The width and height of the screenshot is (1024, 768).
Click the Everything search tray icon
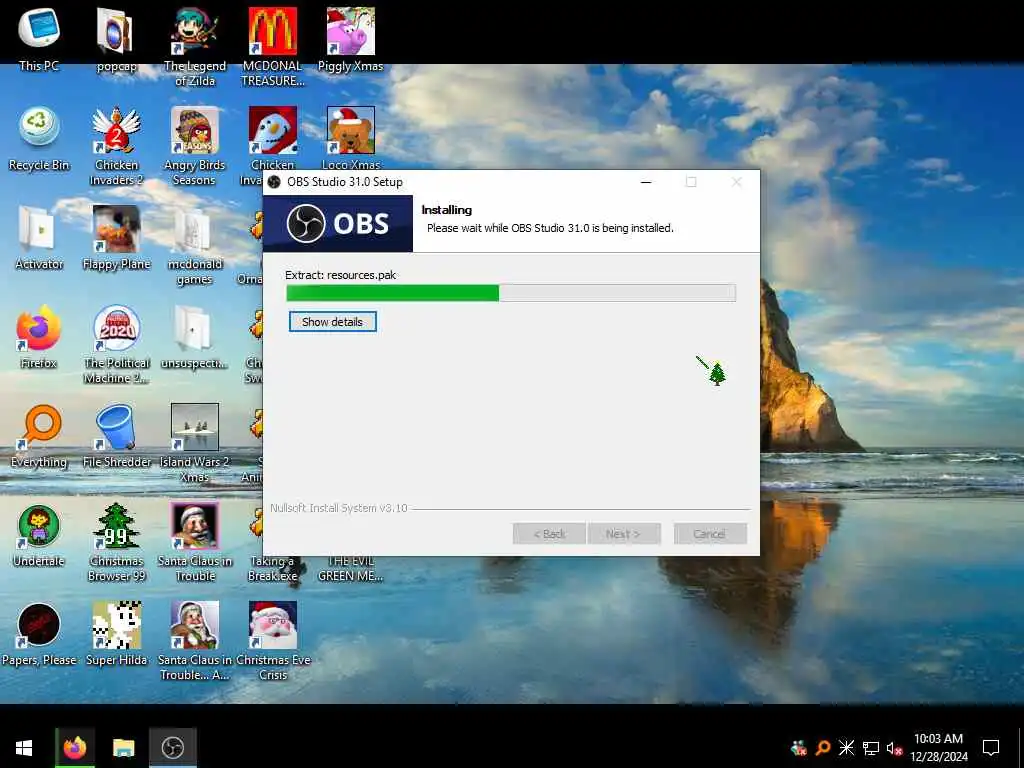pyautogui.click(x=823, y=748)
